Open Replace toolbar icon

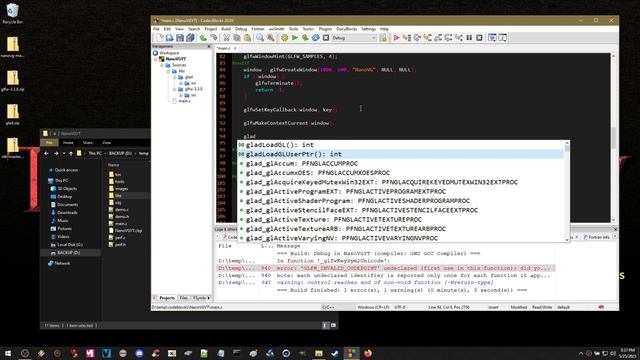271,38
